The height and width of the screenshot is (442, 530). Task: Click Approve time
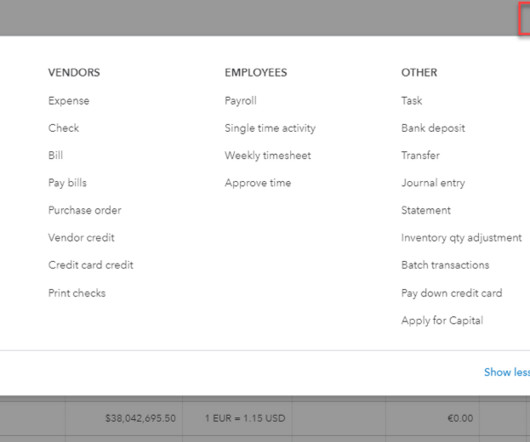[258, 183]
